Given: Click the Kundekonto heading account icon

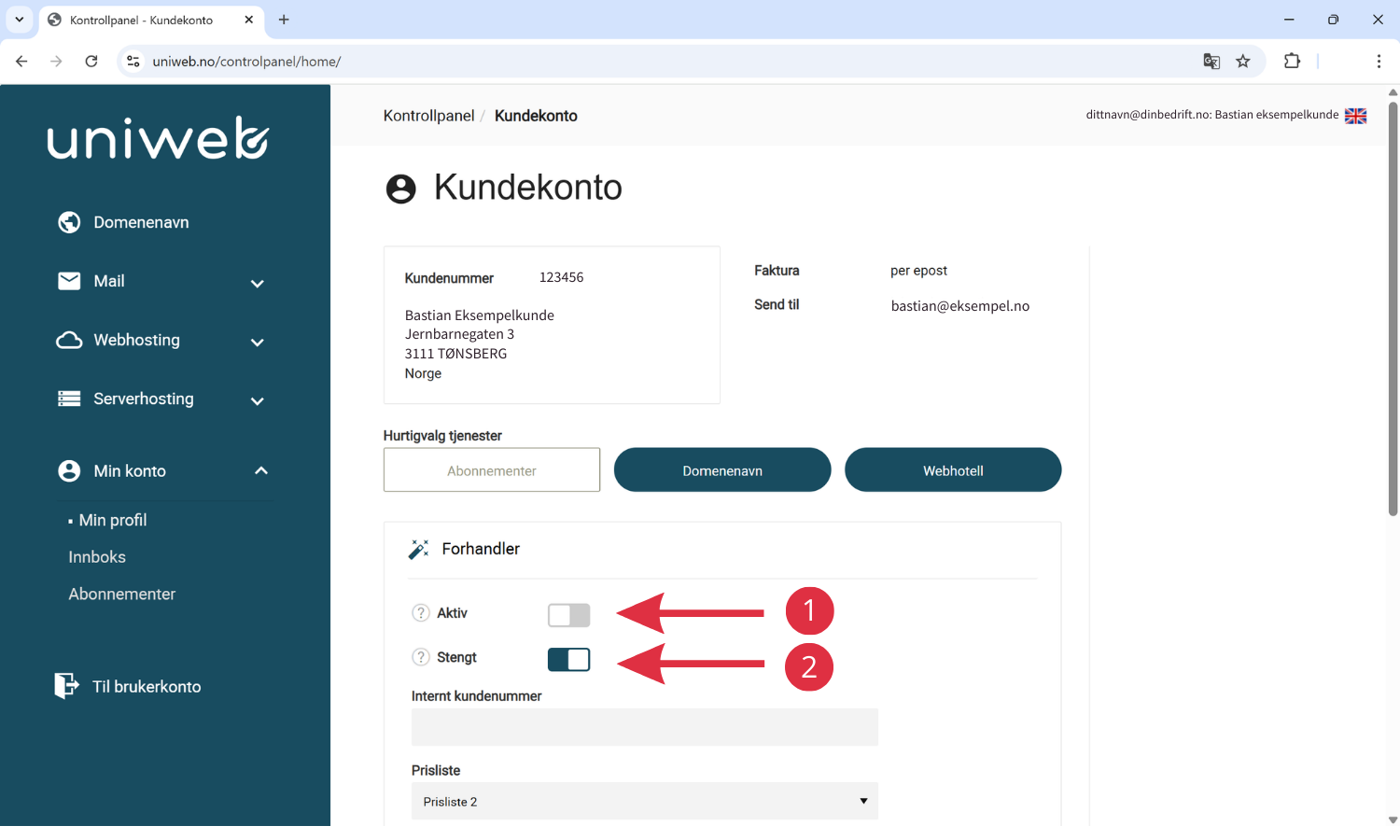Looking at the screenshot, I should click(x=401, y=189).
